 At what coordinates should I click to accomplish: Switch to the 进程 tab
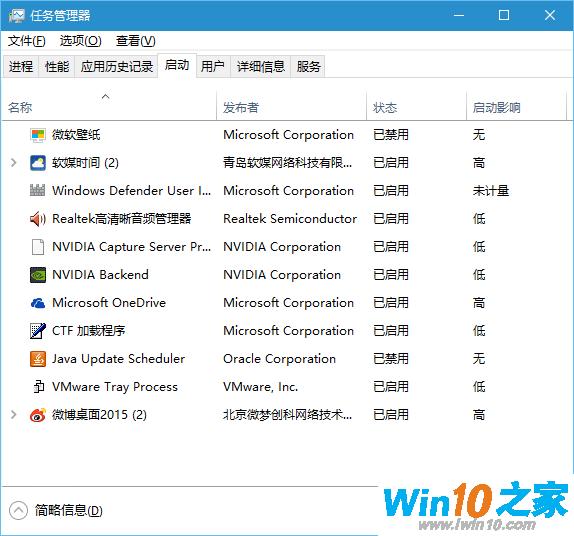click(21, 67)
